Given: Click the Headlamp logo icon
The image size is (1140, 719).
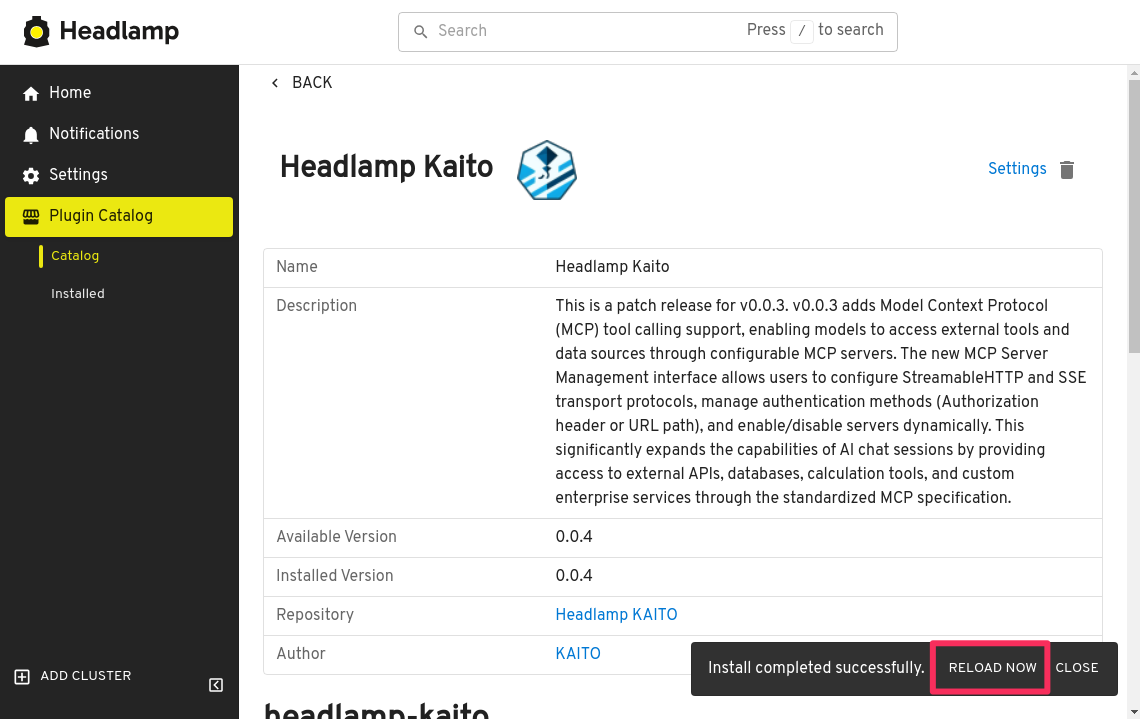Looking at the screenshot, I should [x=37, y=32].
